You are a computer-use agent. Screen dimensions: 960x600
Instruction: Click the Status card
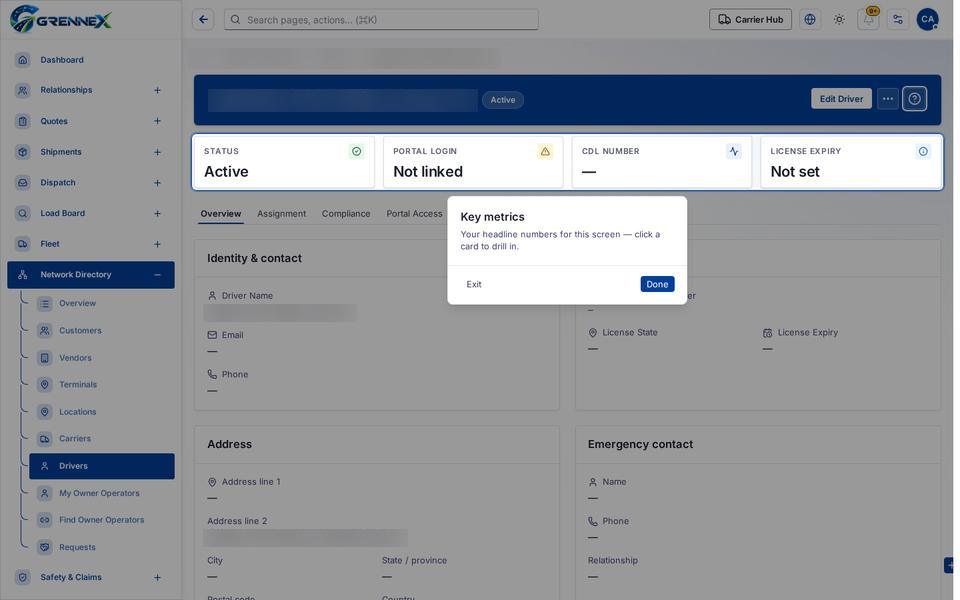(x=284, y=162)
